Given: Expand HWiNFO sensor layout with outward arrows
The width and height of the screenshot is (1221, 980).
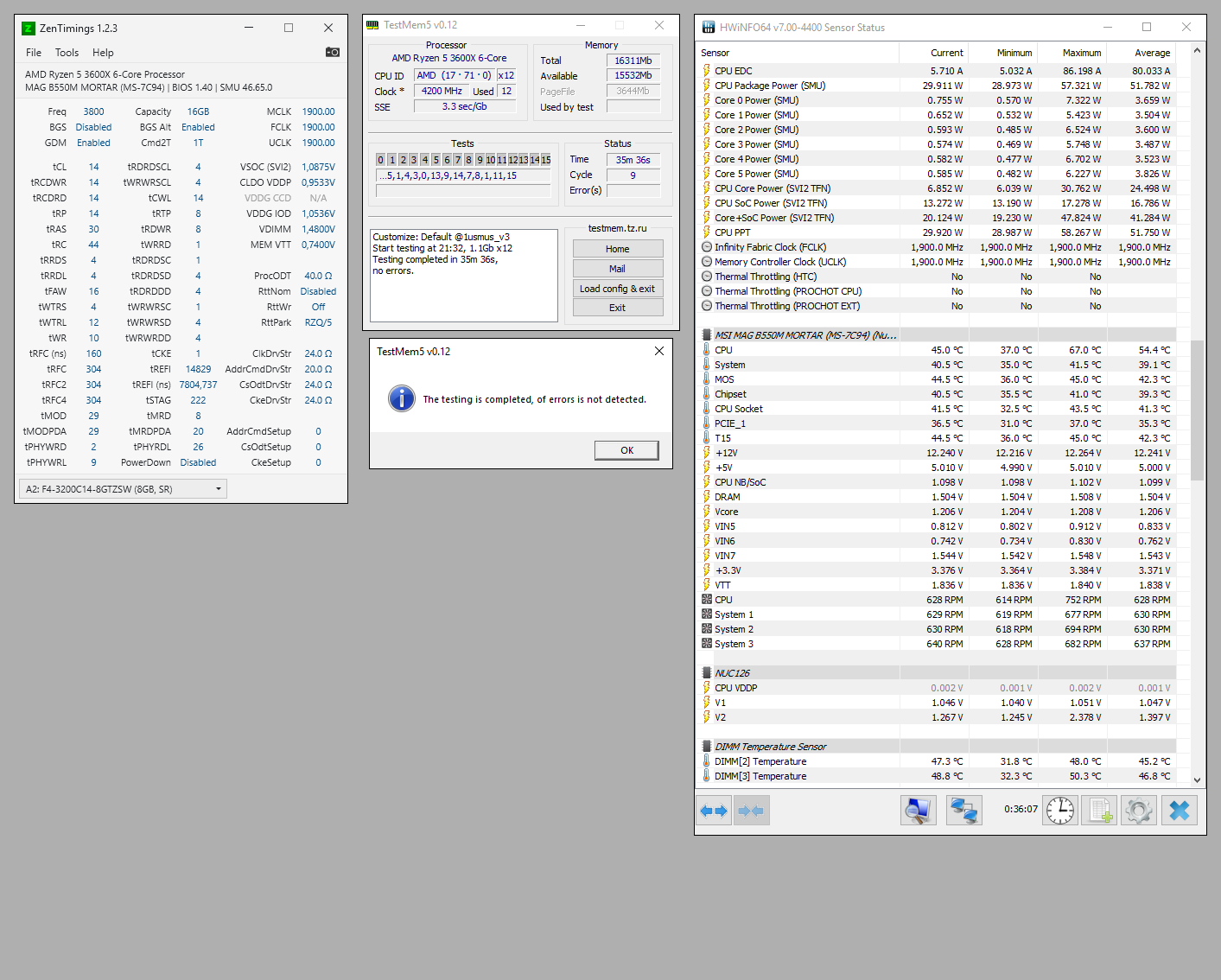Looking at the screenshot, I should point(714,811).
